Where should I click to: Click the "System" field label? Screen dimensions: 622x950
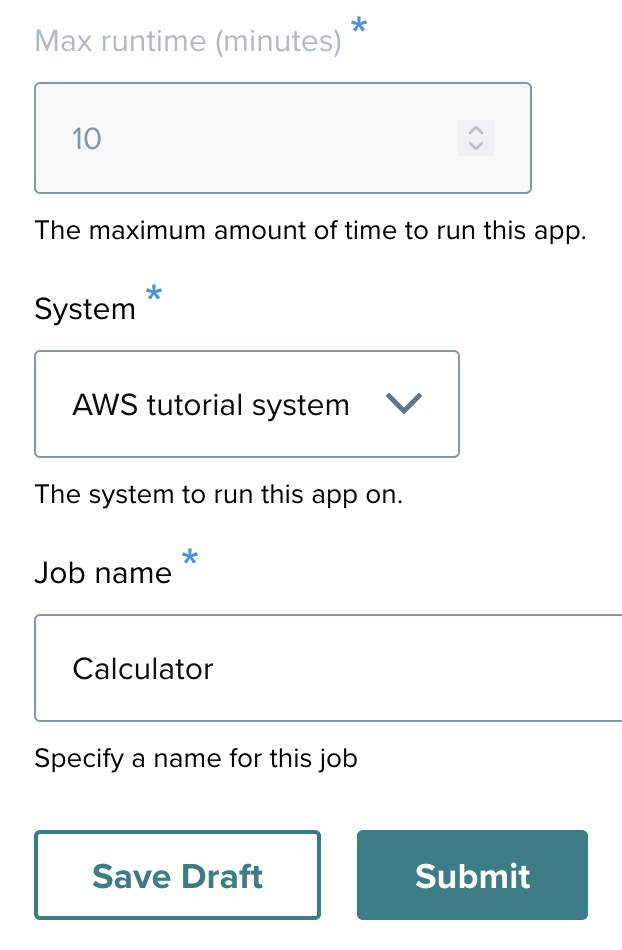[x=85, y=309]
